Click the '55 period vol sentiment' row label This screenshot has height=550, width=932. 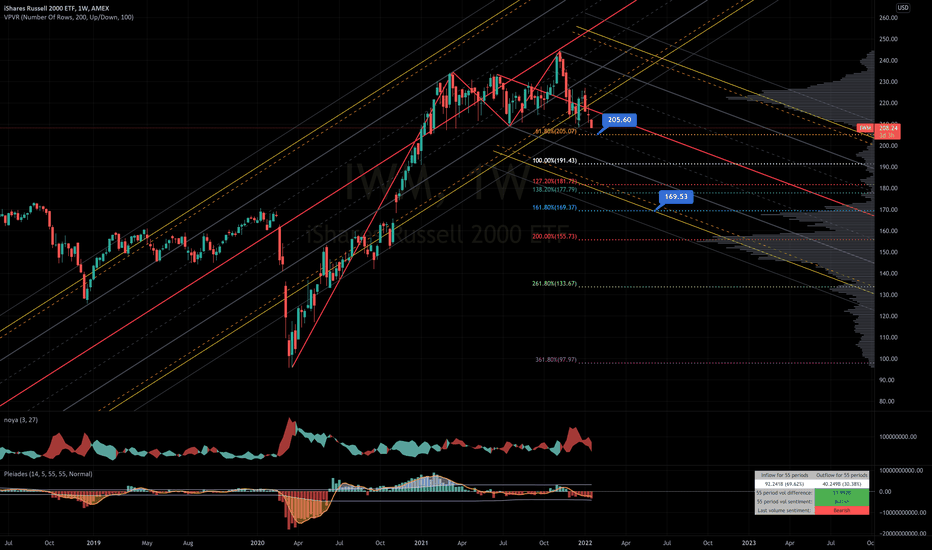[785, 502]
